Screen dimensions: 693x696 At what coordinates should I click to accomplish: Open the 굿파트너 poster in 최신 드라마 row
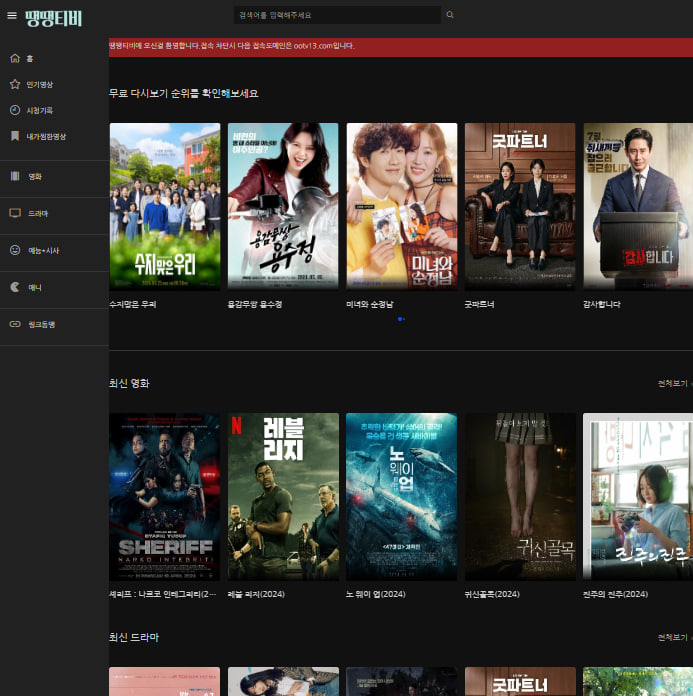(x=520, y=681)
